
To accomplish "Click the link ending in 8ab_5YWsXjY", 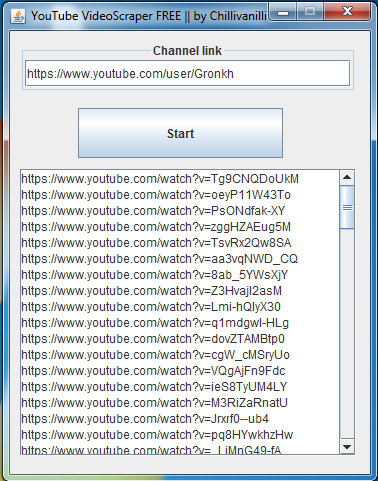I will coord(155,275).
